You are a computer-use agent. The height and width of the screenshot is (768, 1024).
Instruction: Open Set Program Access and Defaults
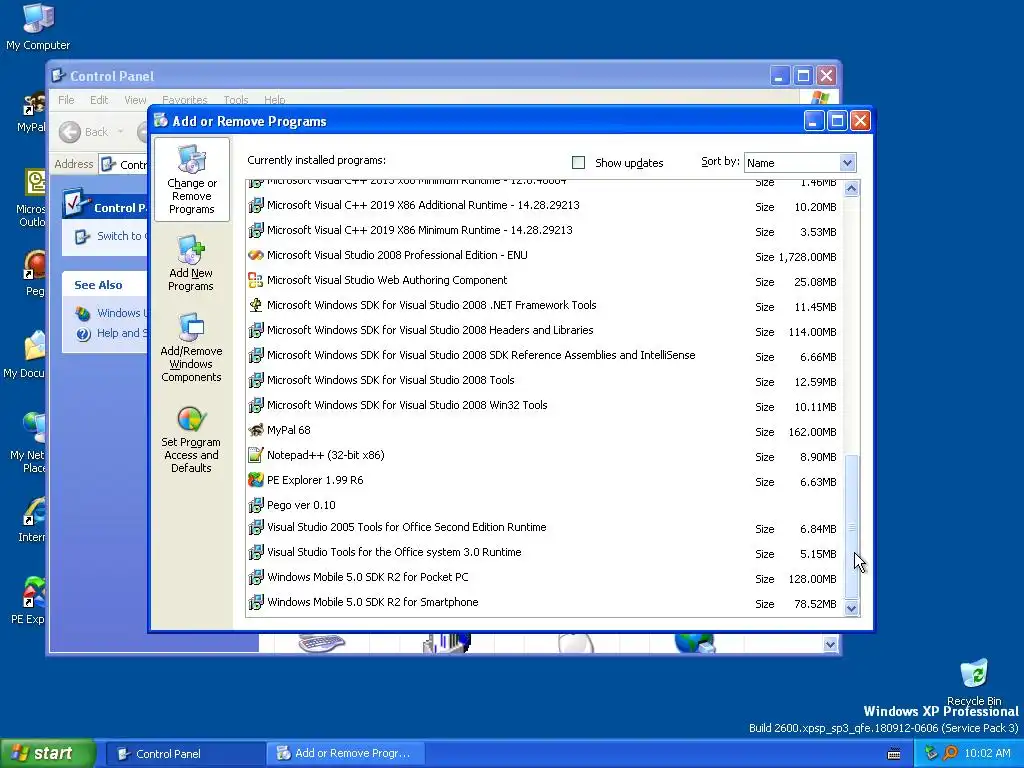tap(191, 440)
